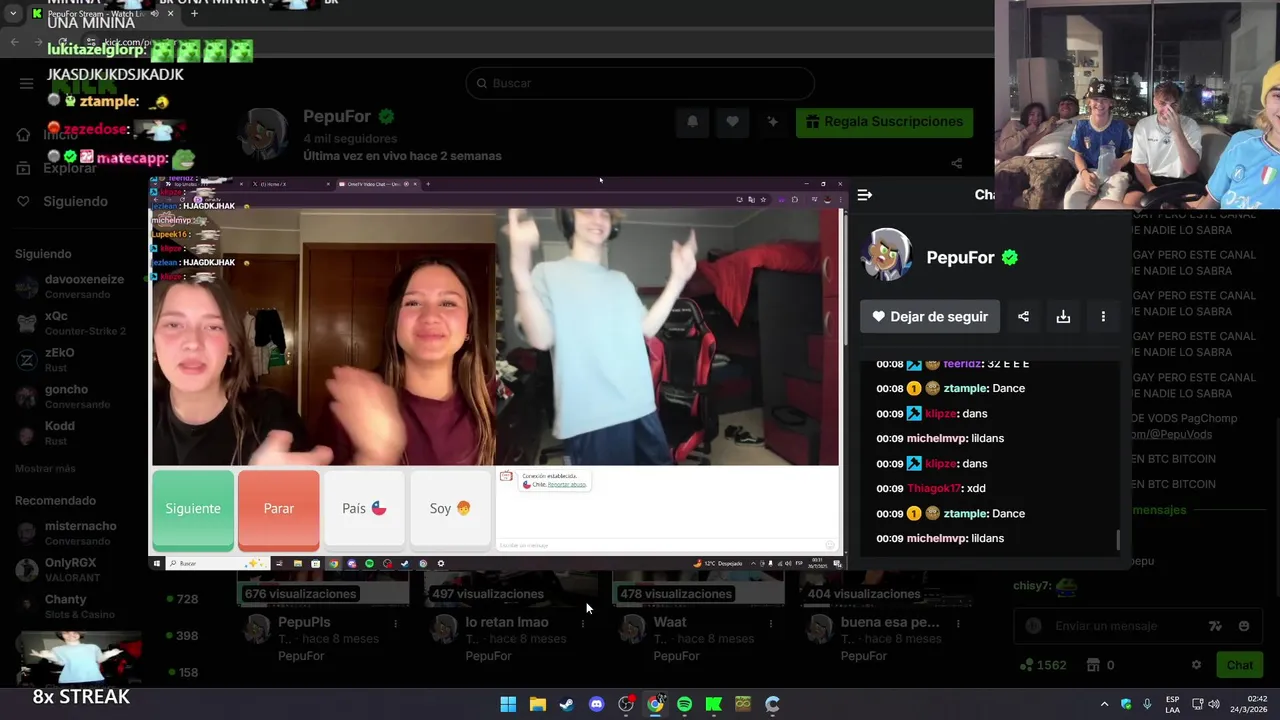
Task: Click the Siguiente button in the video chat
Action: (193, 509)
